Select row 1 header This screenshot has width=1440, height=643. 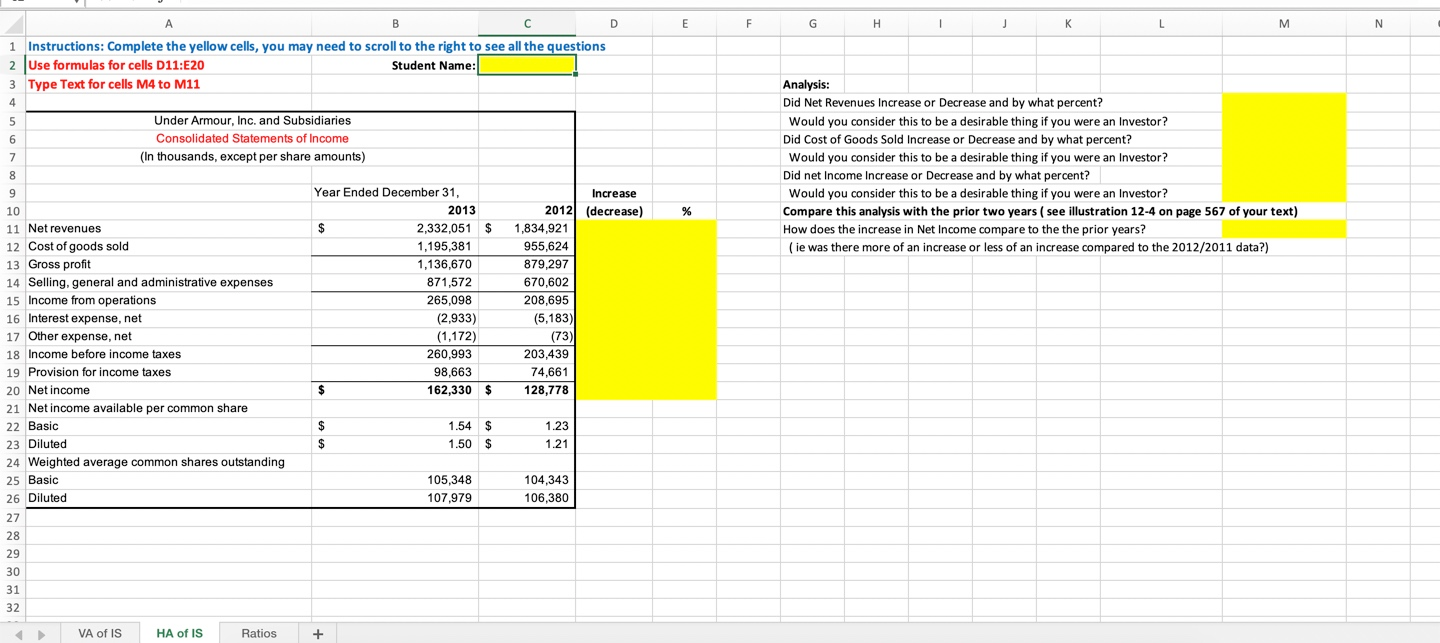(x=12, y=46)
